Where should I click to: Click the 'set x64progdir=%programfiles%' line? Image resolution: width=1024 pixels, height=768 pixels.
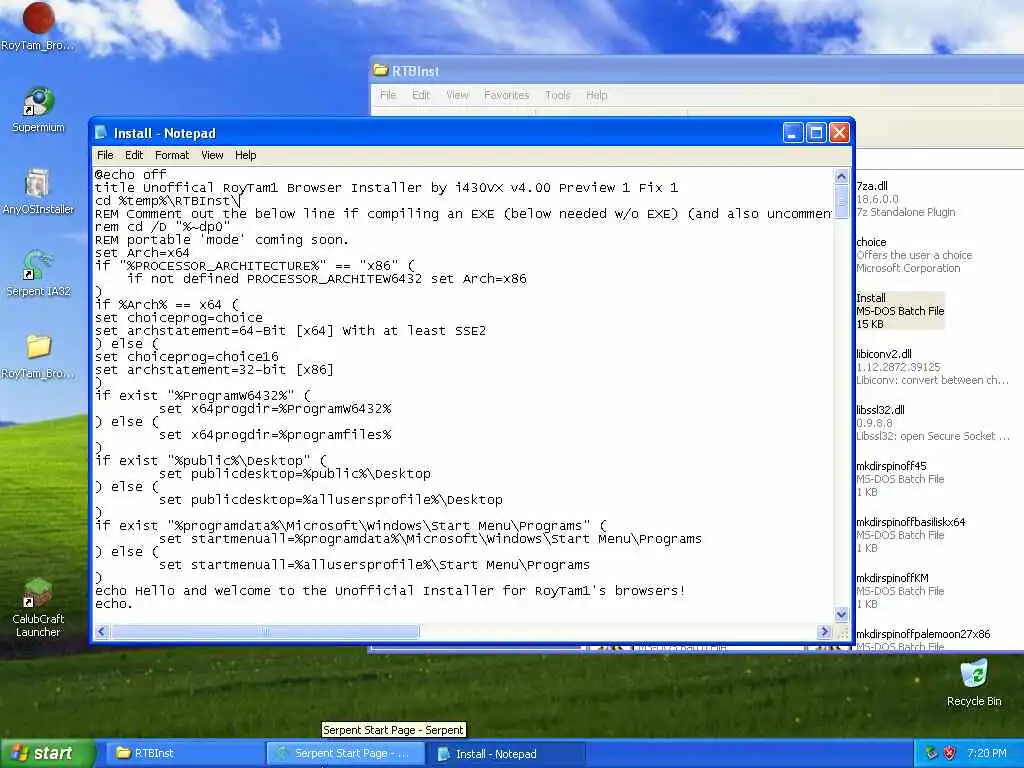click(x=275, y=434)
